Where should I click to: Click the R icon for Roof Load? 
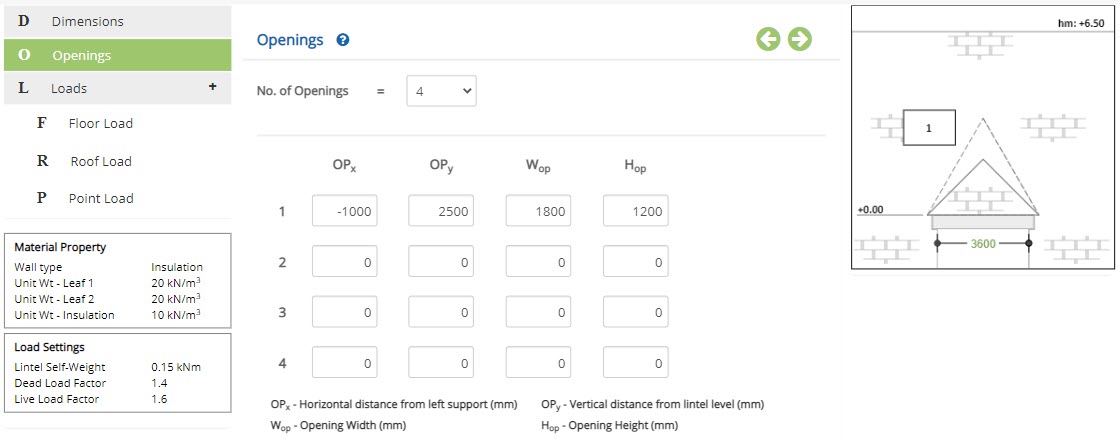[42, 161]
